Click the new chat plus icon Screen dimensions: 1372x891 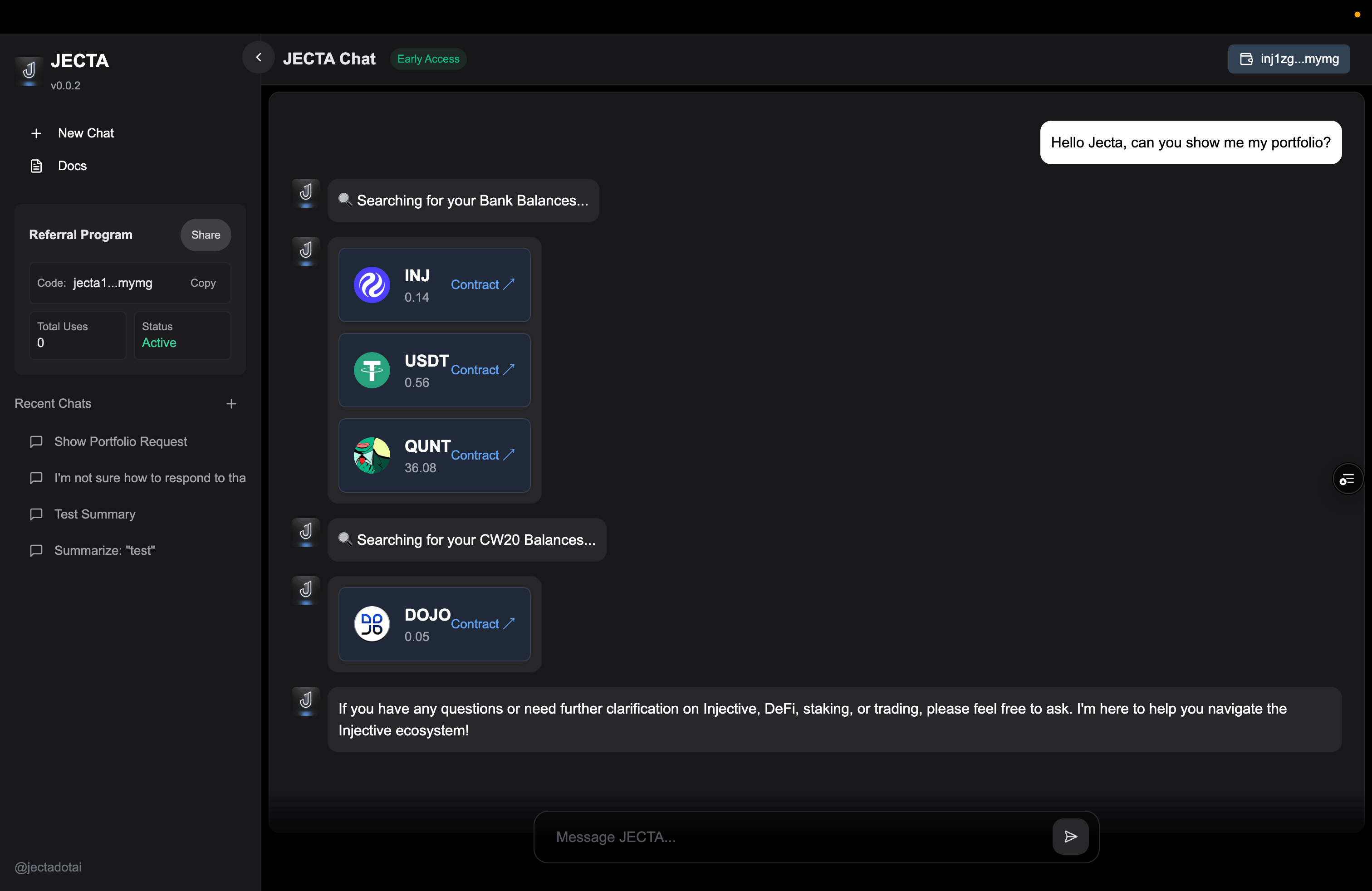pyautogui.click(x=35, y=132)
